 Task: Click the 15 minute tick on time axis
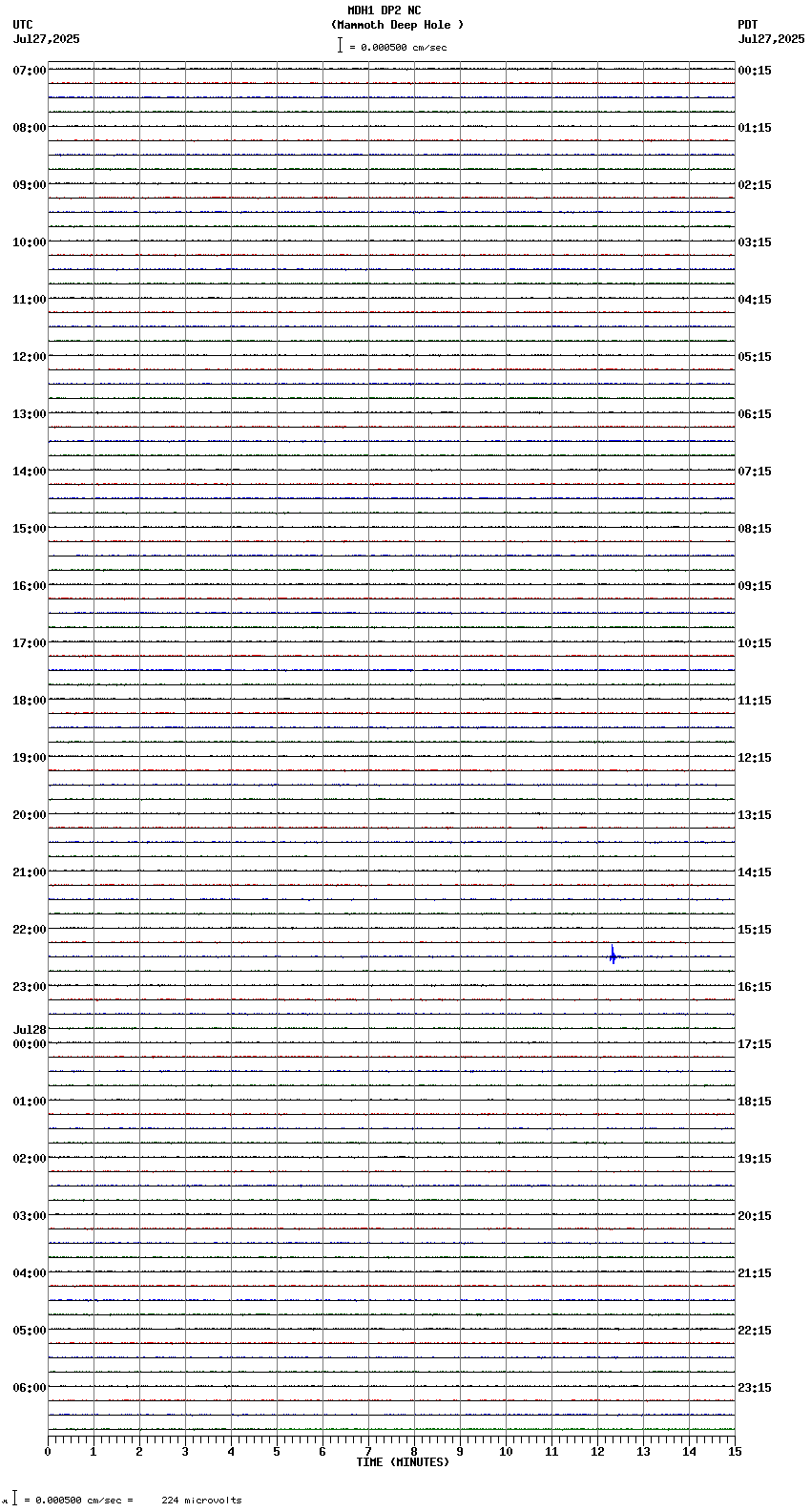pyautogui.click(x=735, y=1452)
